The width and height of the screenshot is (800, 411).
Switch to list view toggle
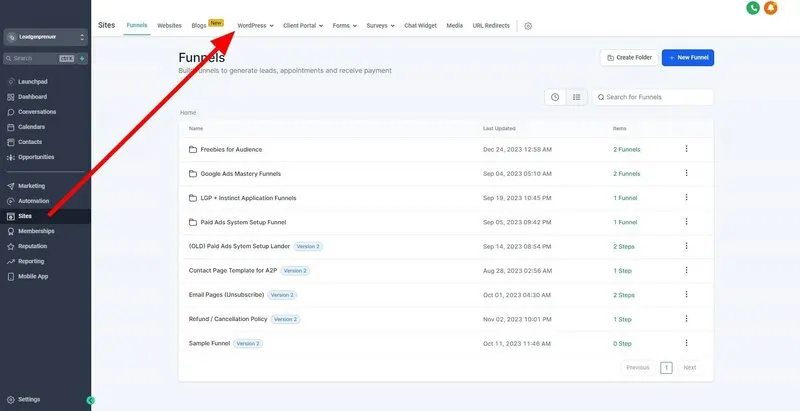point(577,97)
